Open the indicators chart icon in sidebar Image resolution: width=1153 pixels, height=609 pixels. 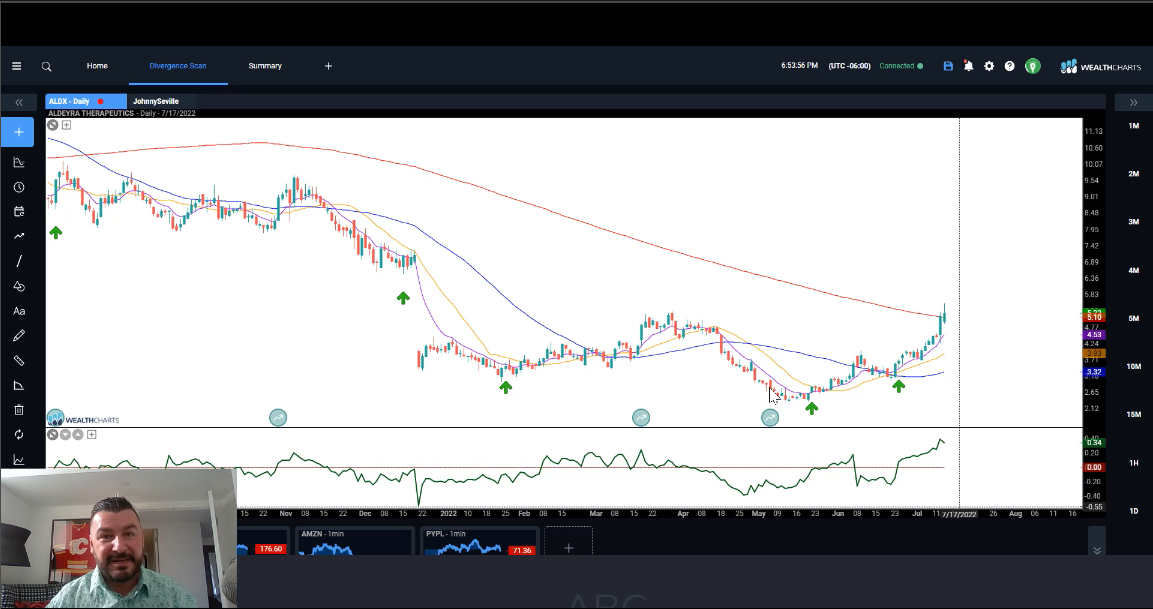click(x=18, y=163)
